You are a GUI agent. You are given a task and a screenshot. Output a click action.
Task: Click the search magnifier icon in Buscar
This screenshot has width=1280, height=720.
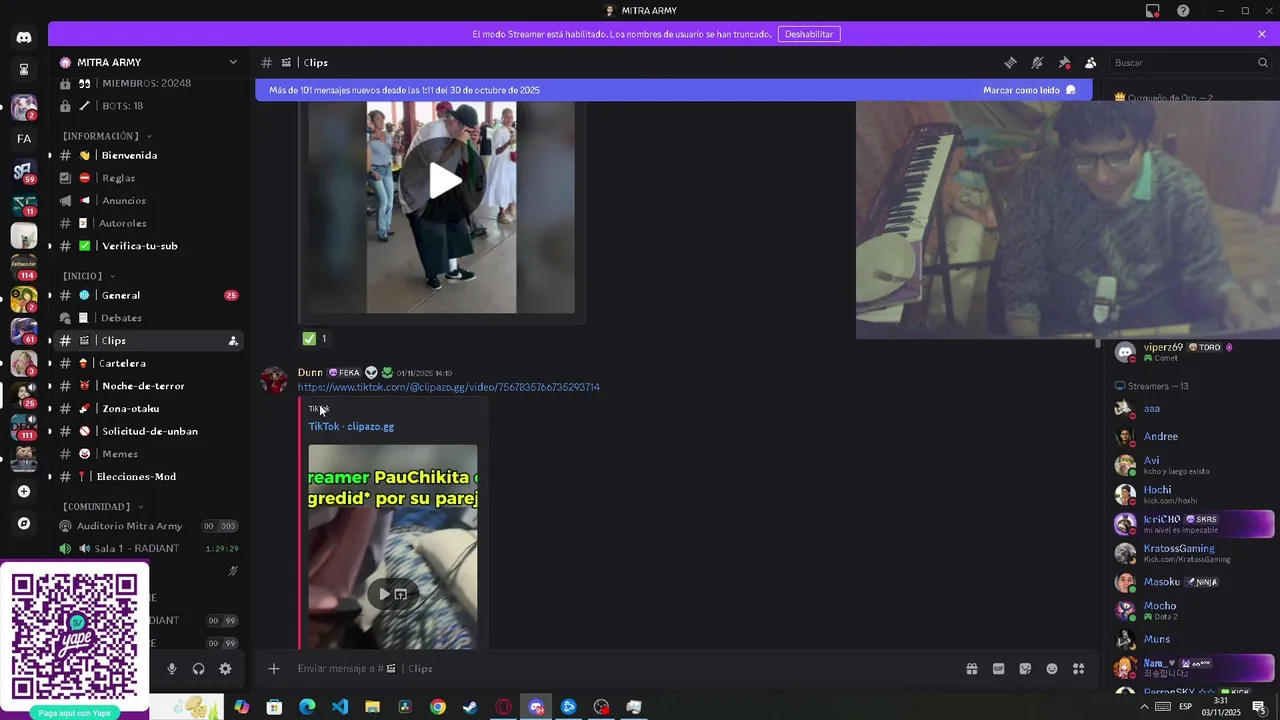(1263, 62)
